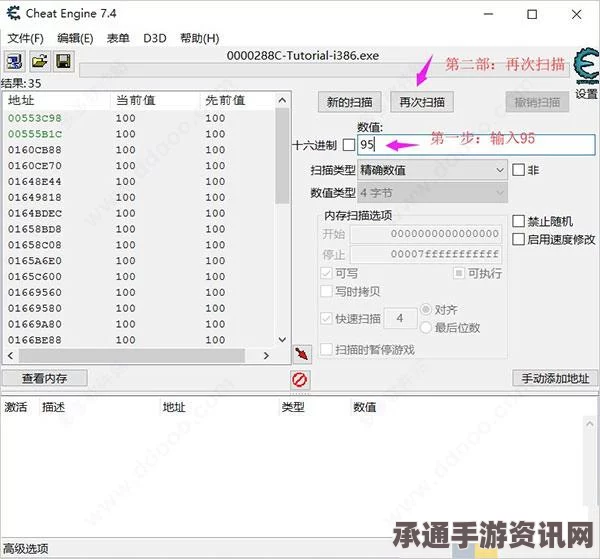This screenshot has height=559, width=600.
Task: Select result address 01669560
Action: point(35,292)
